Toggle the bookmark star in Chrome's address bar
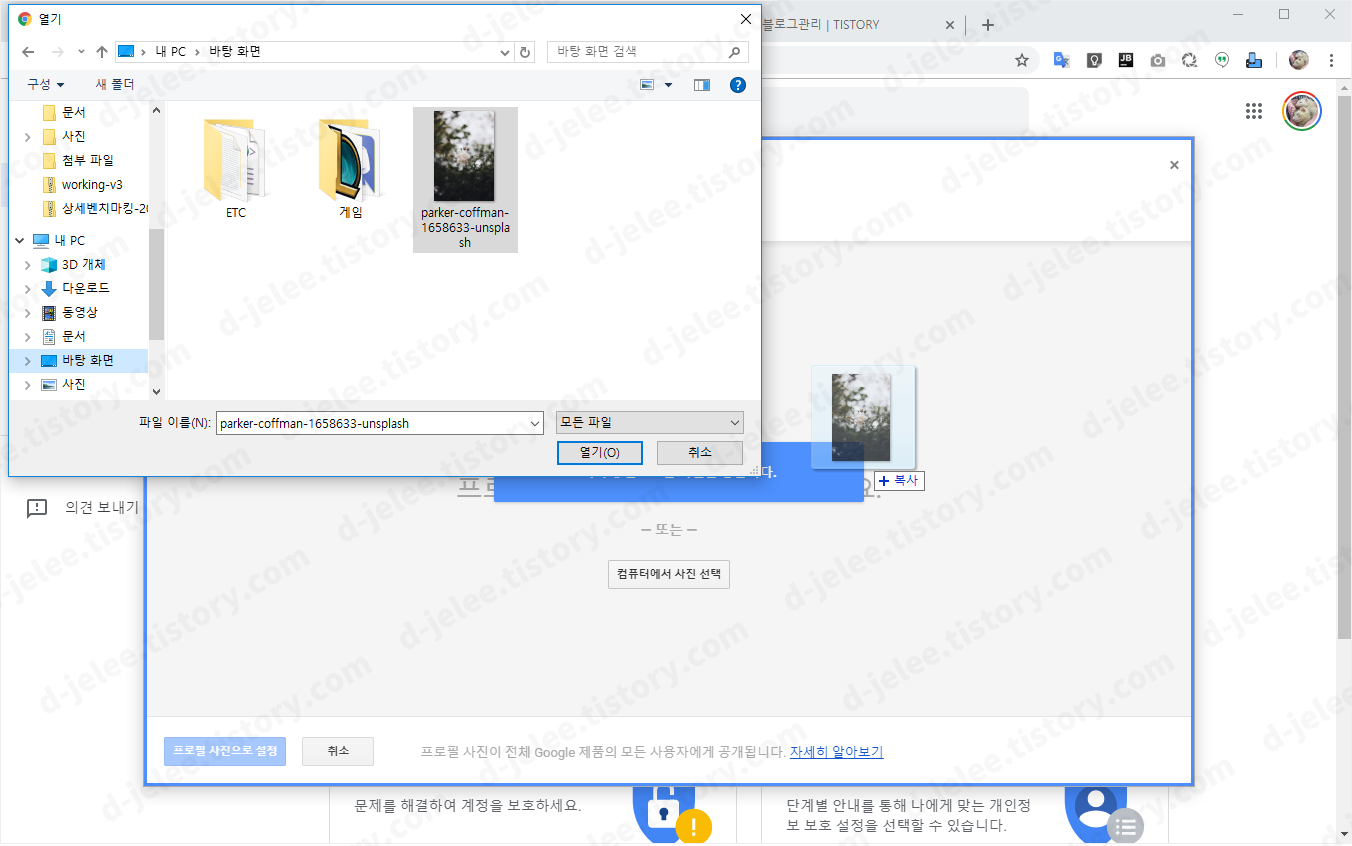1352x846 pixels. pos(1022,60)
